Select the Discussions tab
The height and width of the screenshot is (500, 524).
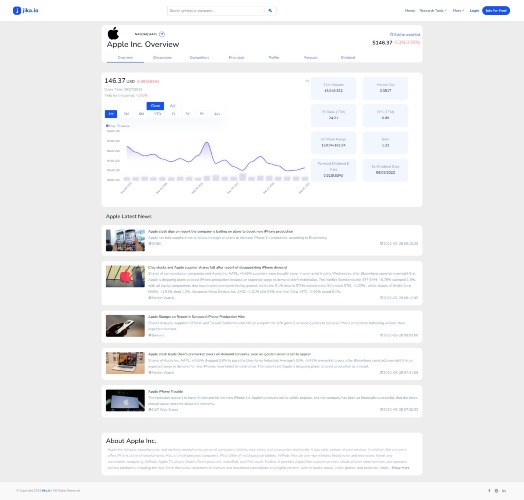click(162, 57)
